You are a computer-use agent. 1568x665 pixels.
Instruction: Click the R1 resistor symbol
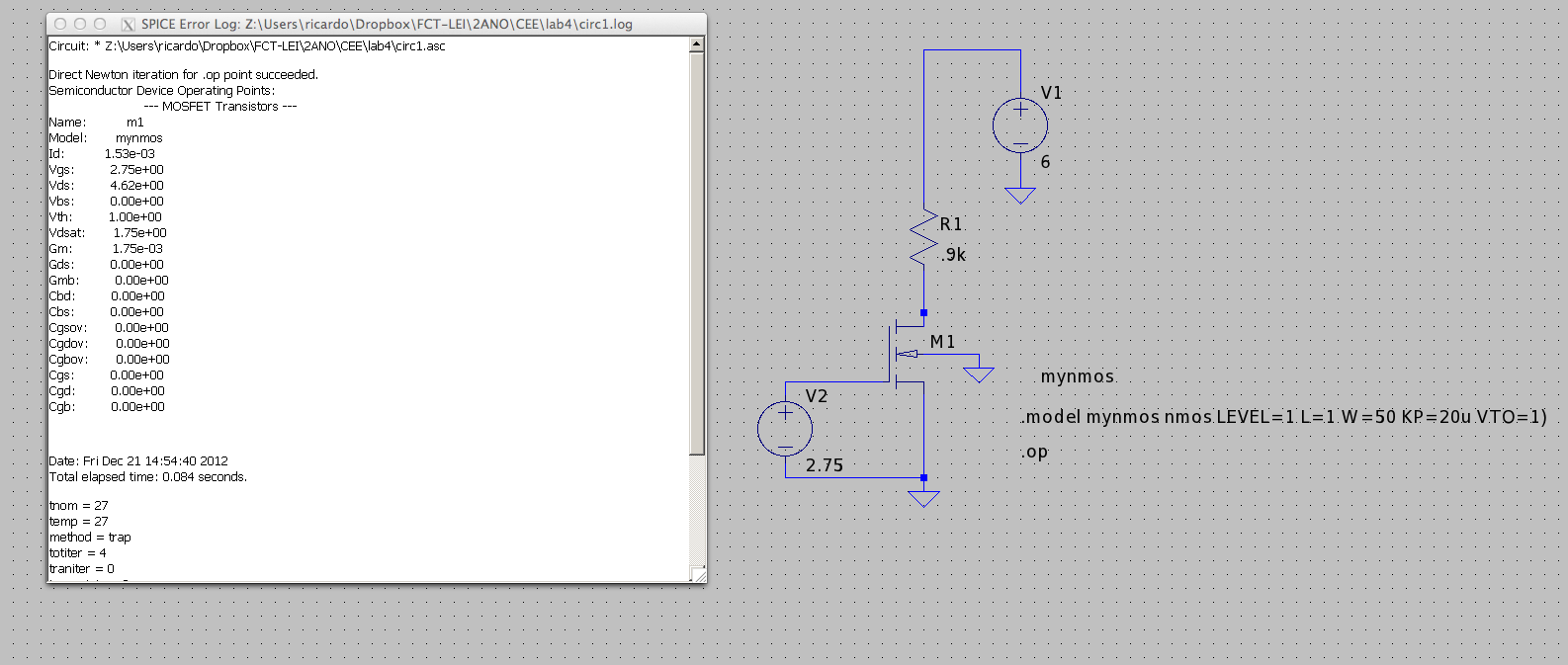[923, 239]
